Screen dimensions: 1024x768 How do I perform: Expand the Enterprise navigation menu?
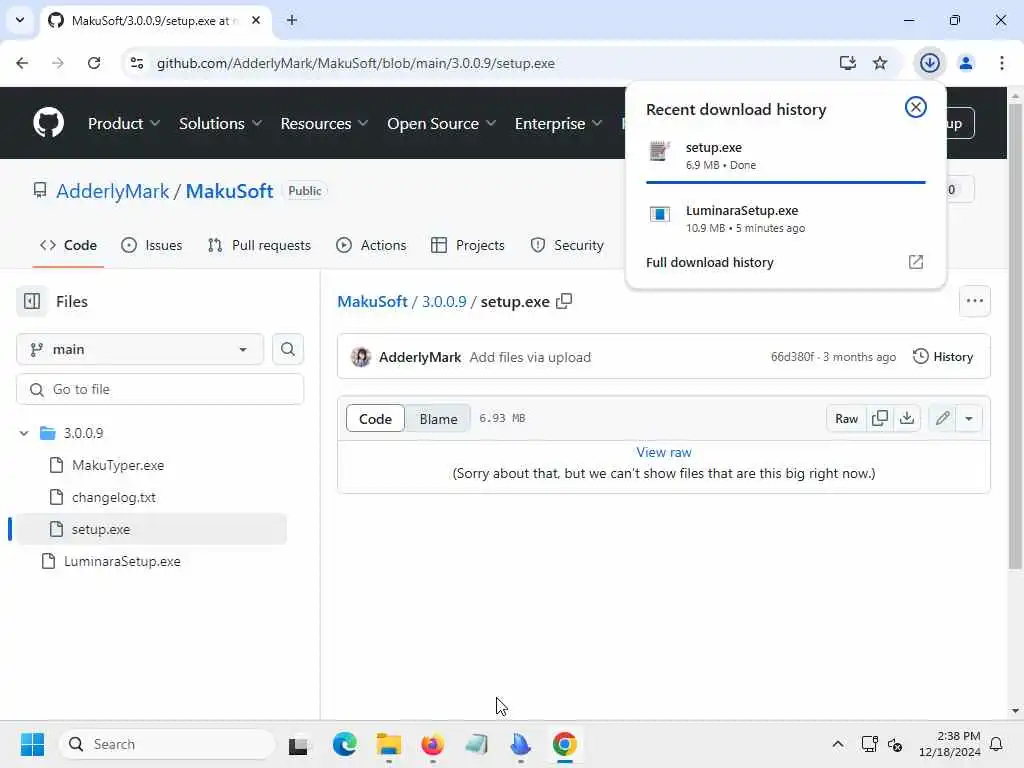point(558,123)
